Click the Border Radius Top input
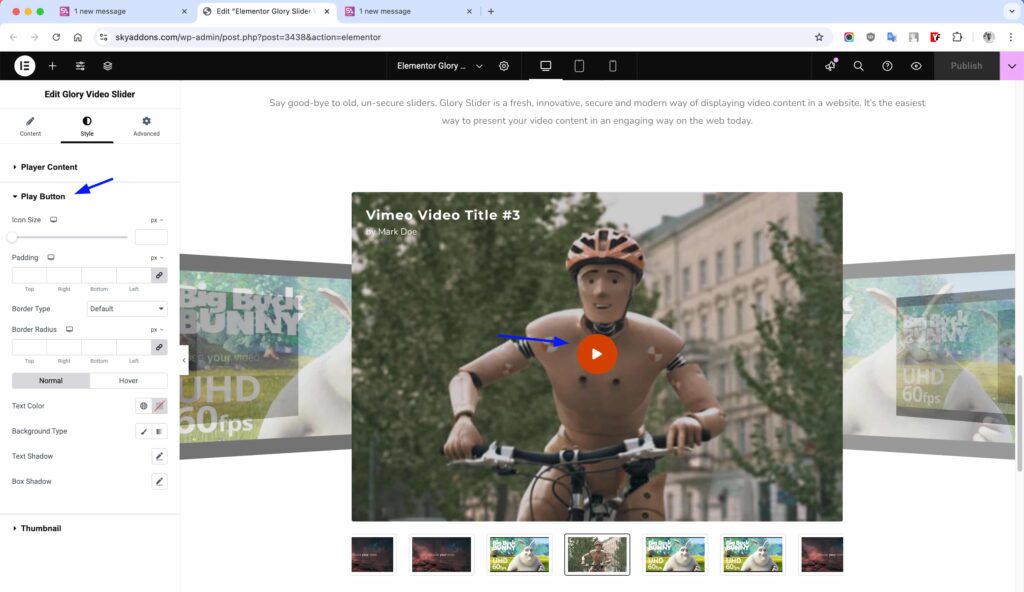 [29, 347]
